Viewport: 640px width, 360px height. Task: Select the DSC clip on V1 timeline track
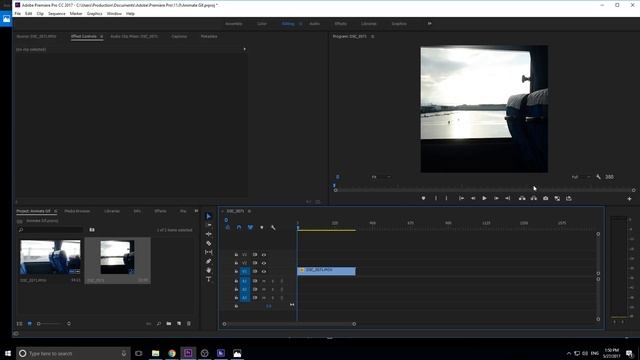(326, 271)
